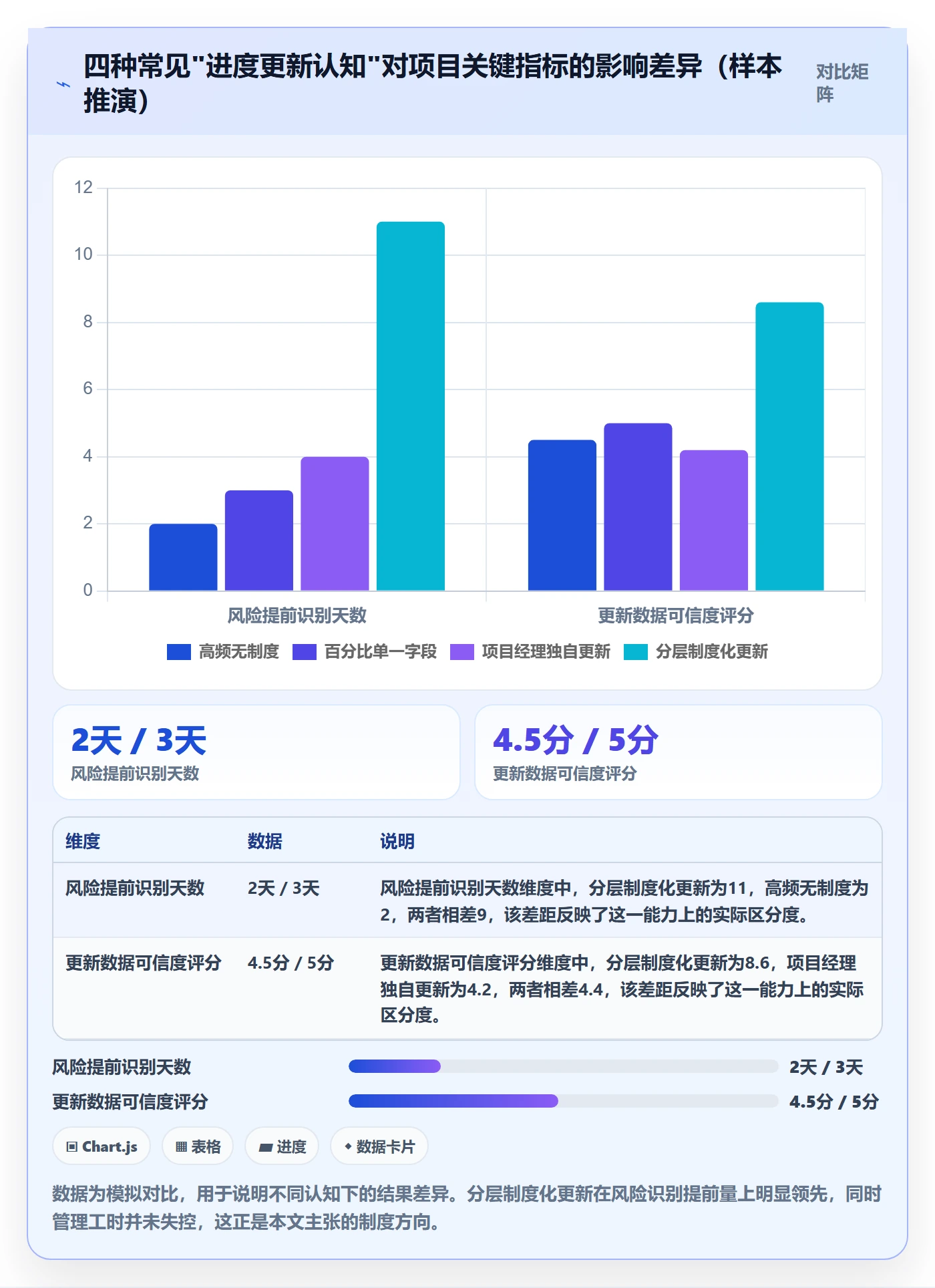
Task: Click the 维度 column header
Action: (x=83, y=841)
